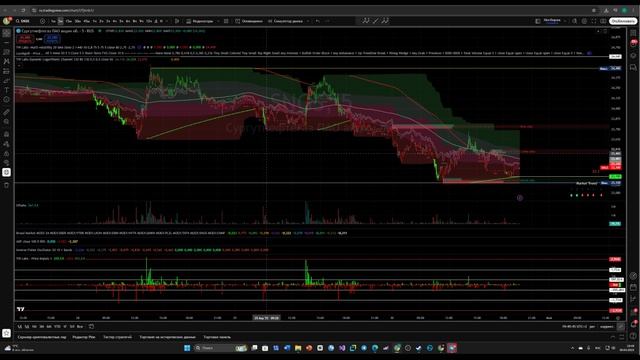This screenshot has height=360, width=640.
Task: Select the brush drawing tool
Action: (7, 80)
